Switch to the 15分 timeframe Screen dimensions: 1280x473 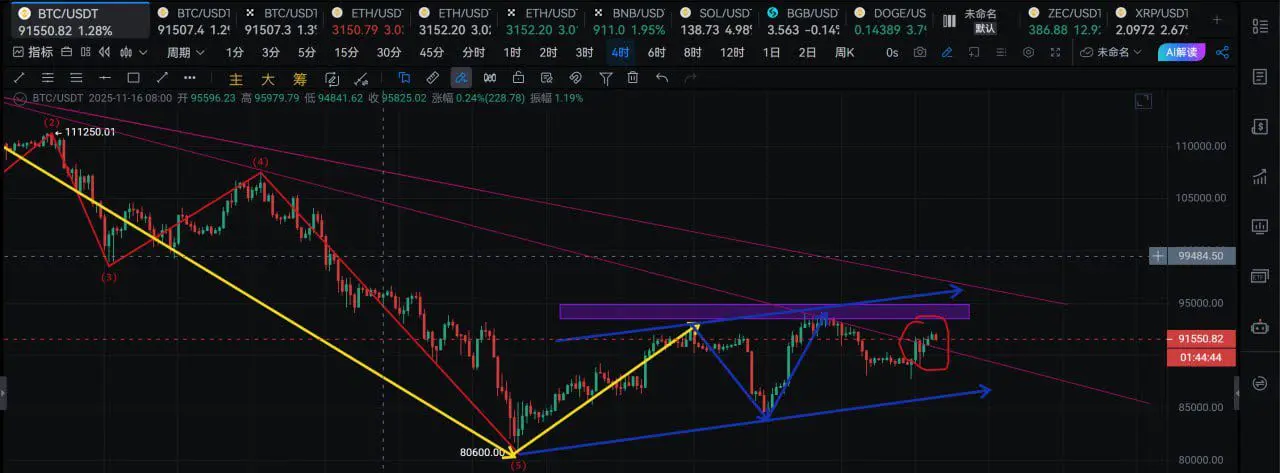pos(346,52)
